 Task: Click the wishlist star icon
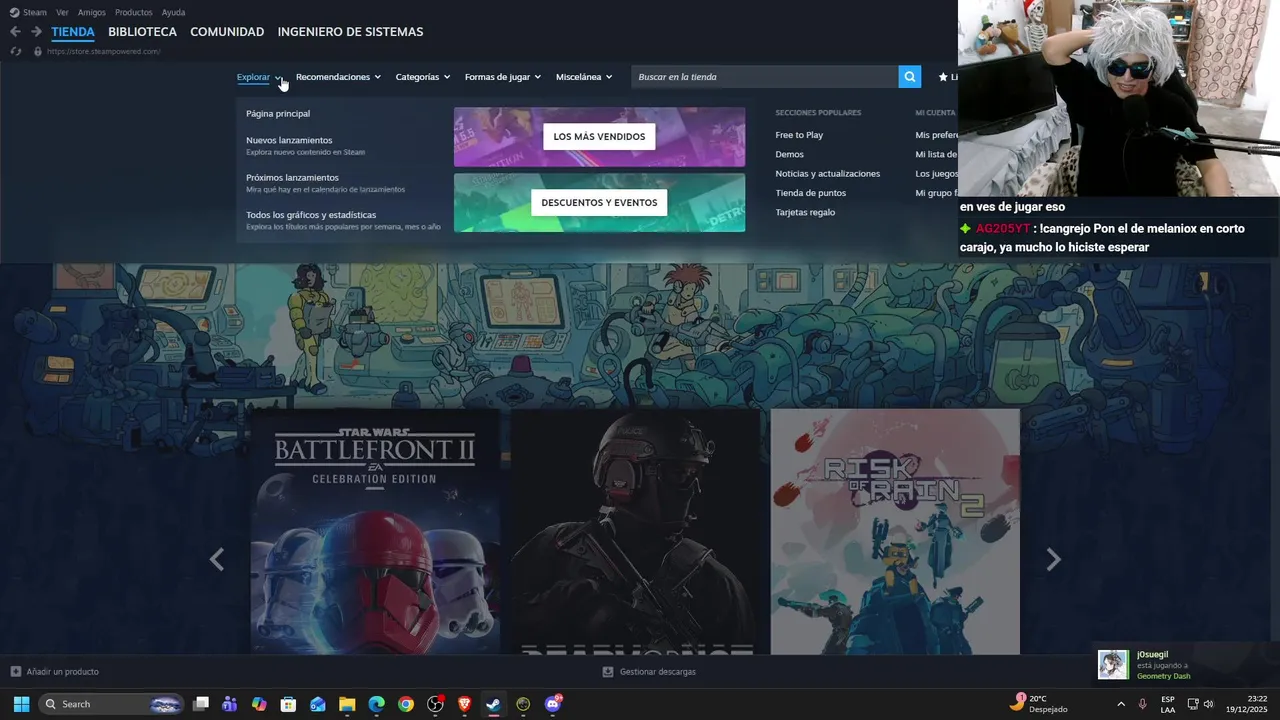coord(942,77)
